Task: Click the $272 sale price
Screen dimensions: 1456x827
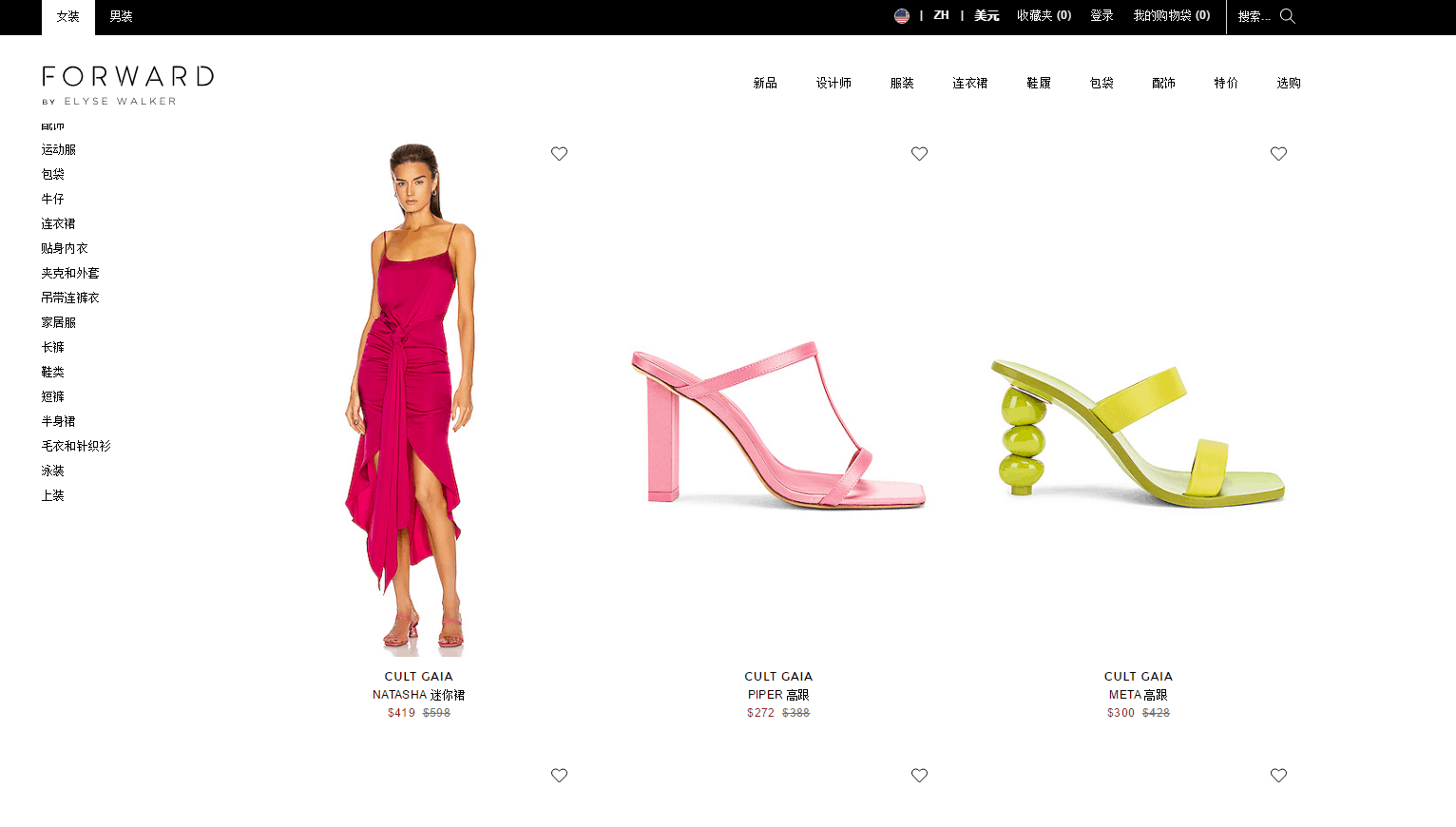Action: 760,713
